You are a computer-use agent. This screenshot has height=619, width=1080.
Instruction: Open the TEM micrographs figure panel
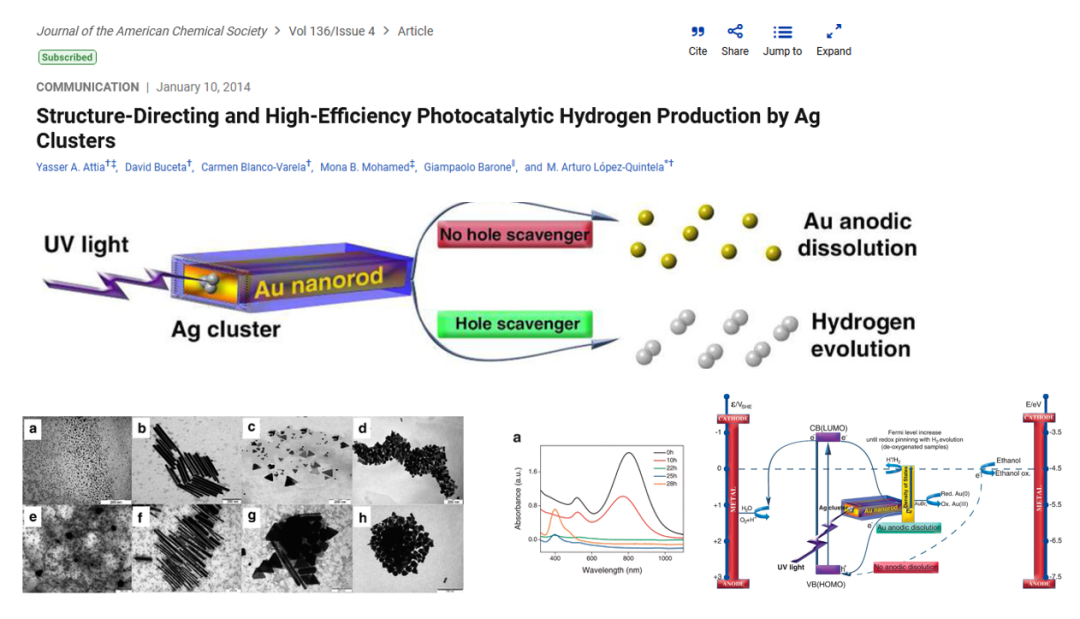(x=243, y=504)
